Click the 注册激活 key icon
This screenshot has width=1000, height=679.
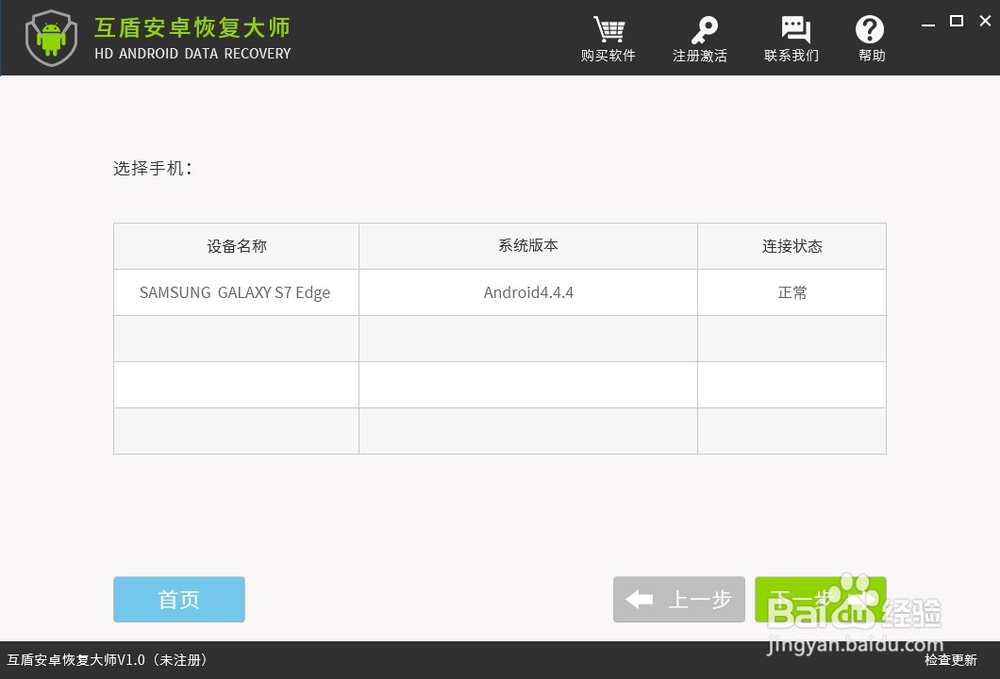tap(703, 30)
